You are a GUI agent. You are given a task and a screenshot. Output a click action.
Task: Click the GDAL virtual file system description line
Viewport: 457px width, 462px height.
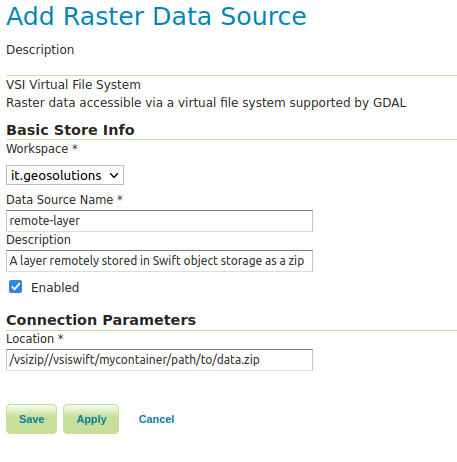[206, 103]
